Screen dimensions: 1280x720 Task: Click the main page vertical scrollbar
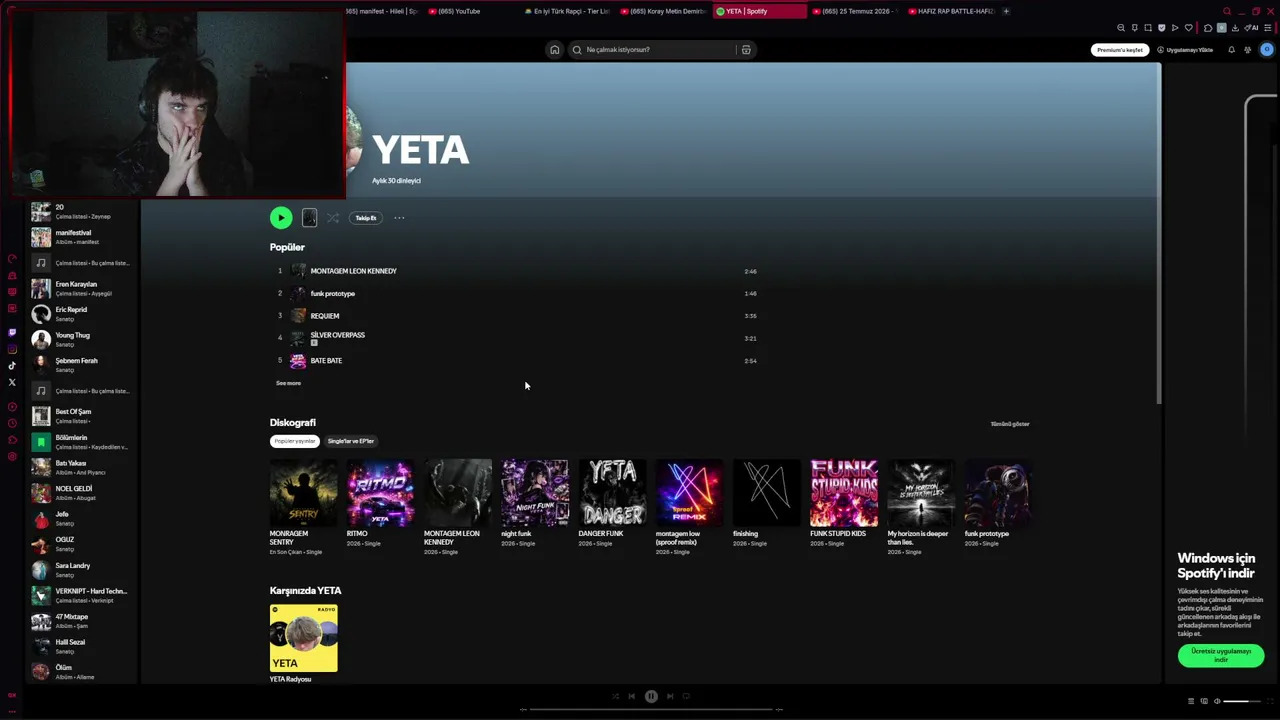(x=1159, y=235)
